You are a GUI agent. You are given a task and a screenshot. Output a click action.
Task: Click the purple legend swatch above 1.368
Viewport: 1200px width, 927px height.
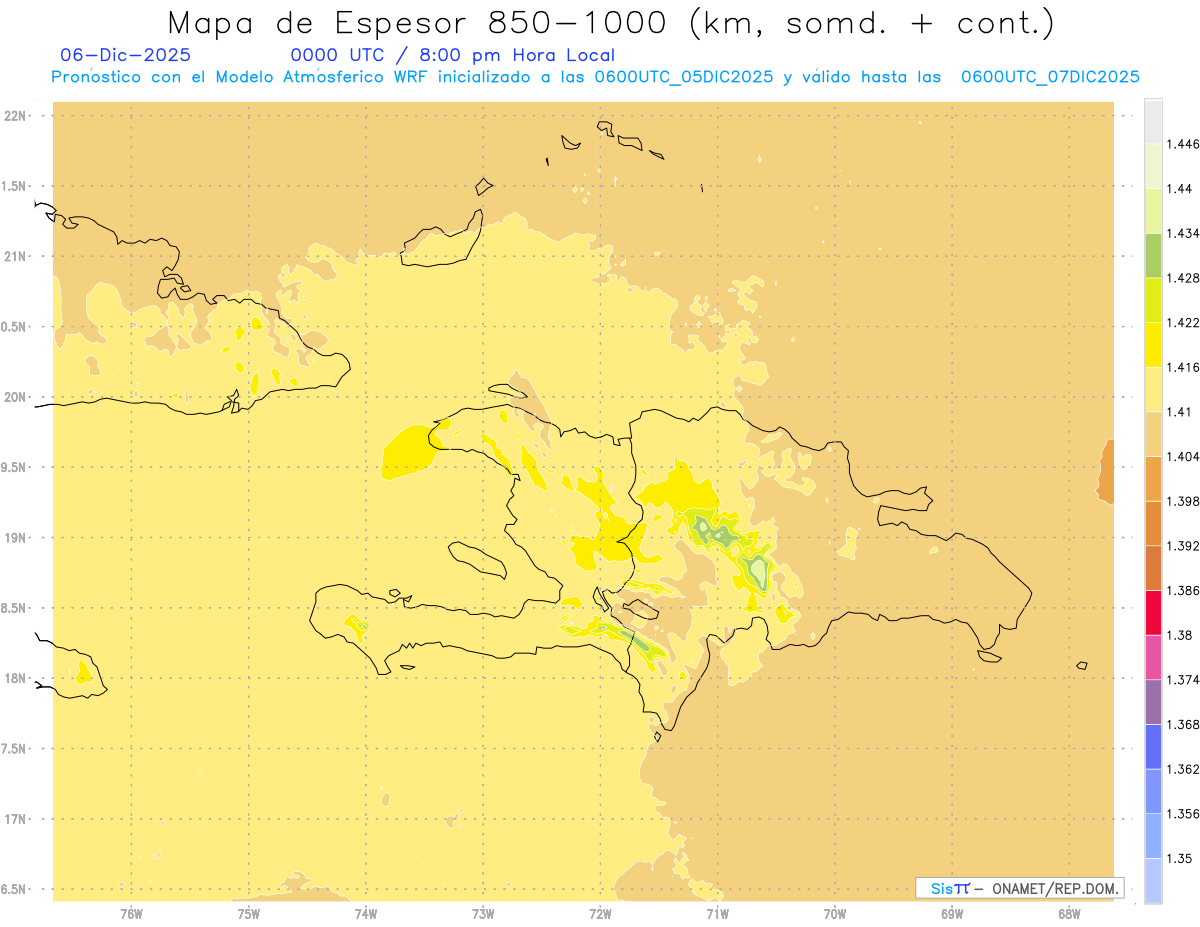coord(1153,702)
